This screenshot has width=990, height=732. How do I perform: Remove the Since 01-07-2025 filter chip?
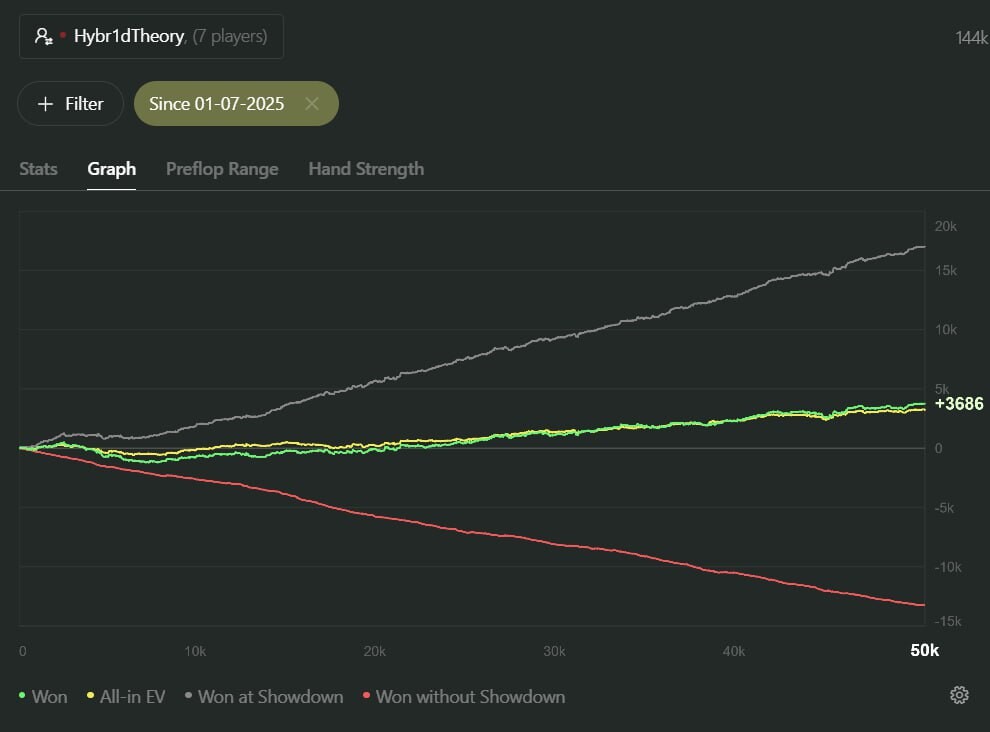[x=312, y=104]
